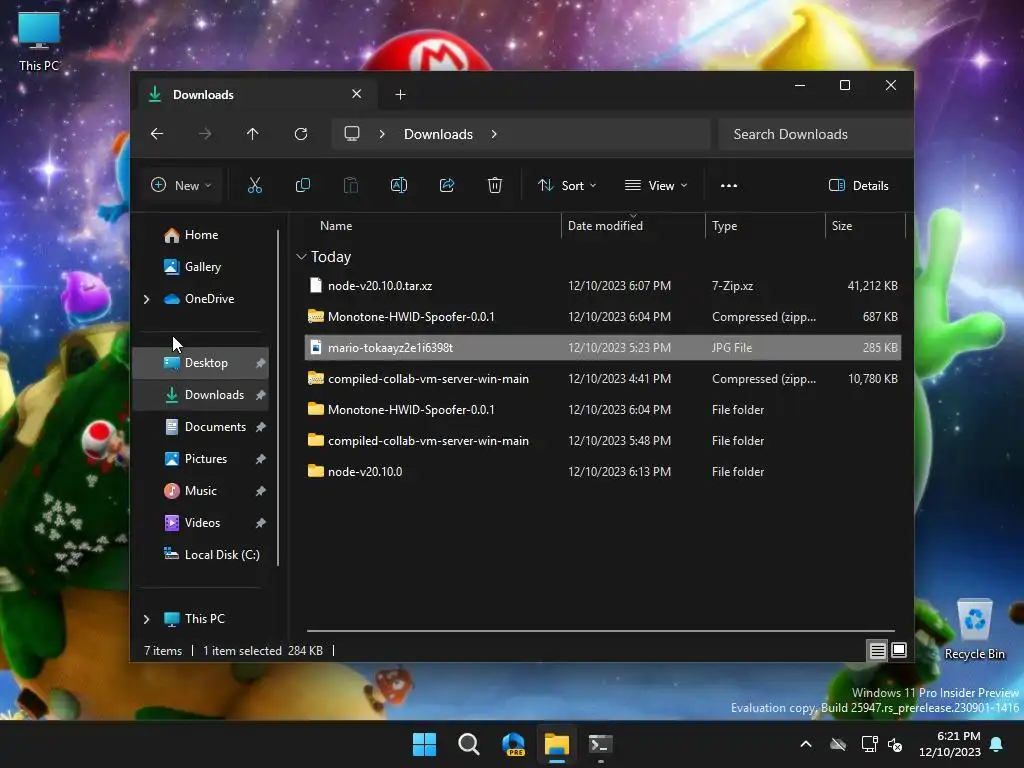Open the View dropdown
Viewport: 1024px width, 768px height.
(x=656, y=185)
